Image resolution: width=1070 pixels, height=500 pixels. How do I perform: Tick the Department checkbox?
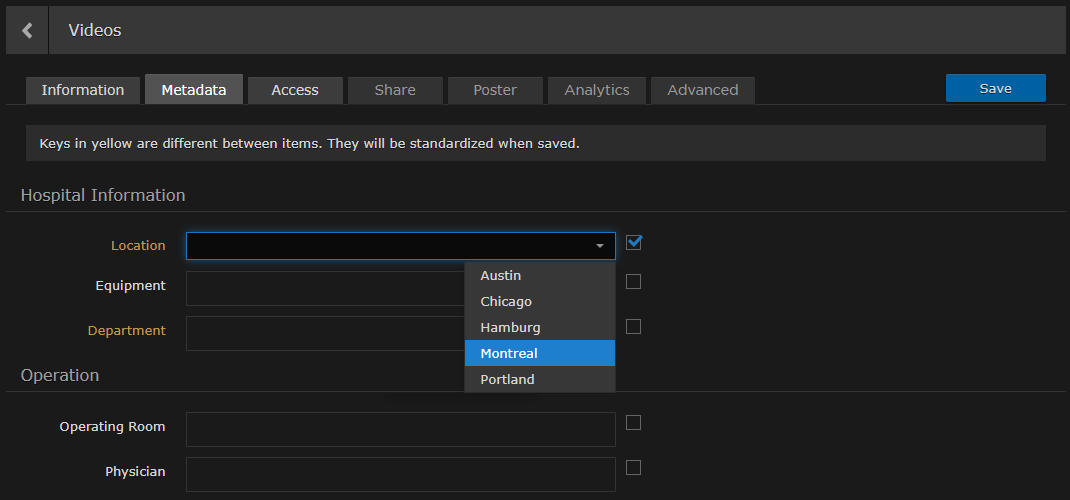pyautogui.click(x=633, y=327)
